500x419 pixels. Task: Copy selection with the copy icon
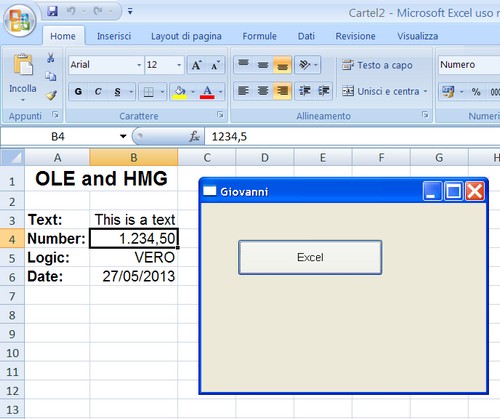51,77
